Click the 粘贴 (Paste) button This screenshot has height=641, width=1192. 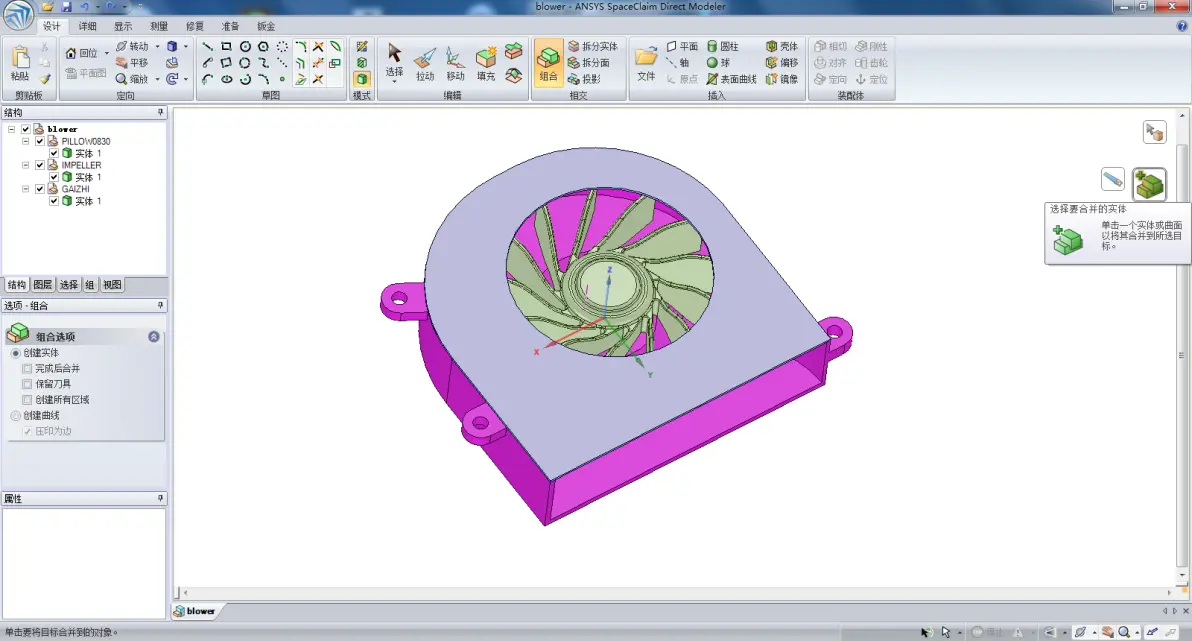[x=21, y=63]
